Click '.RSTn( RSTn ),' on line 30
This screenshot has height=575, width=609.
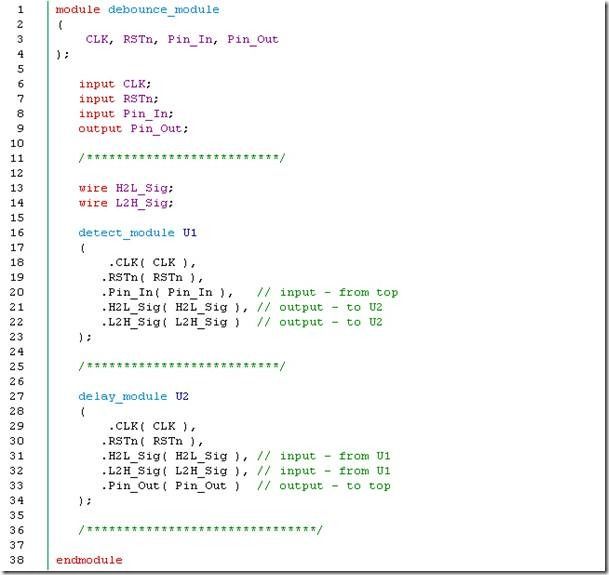pyautogui.click(x=152, y=441)
